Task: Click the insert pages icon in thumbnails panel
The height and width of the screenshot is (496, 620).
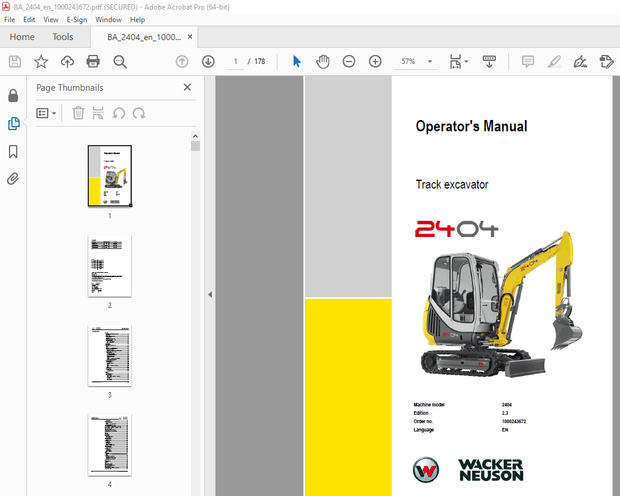Action: [98, 113]
